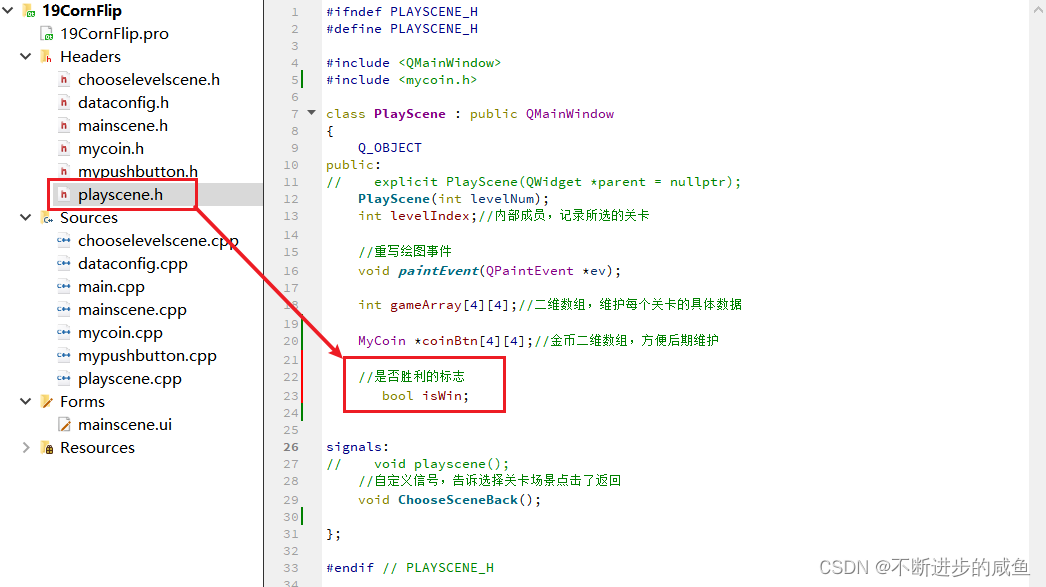Click the mycoin.cpp file icon
The height and width of the screenshot is (587, 1046).
pos(64,333)
